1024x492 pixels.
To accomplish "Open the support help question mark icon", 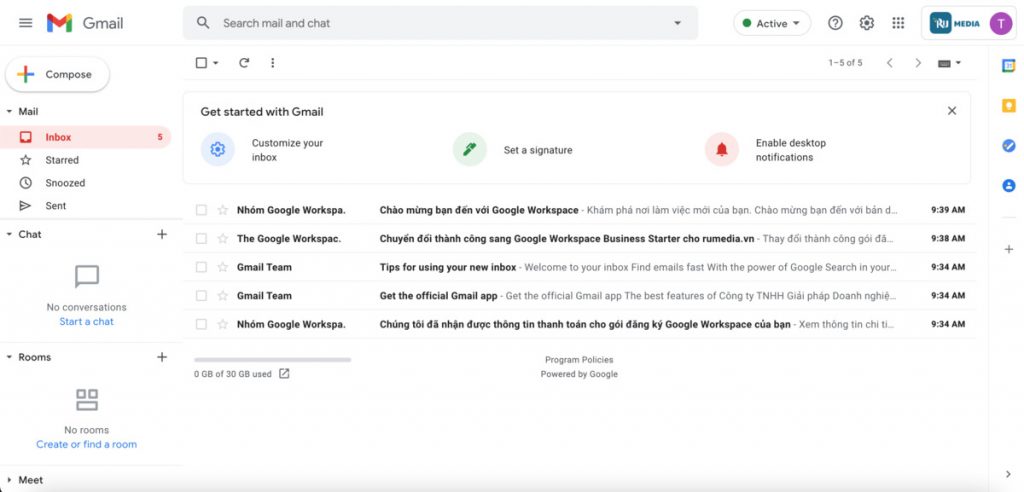I will 835,23.
